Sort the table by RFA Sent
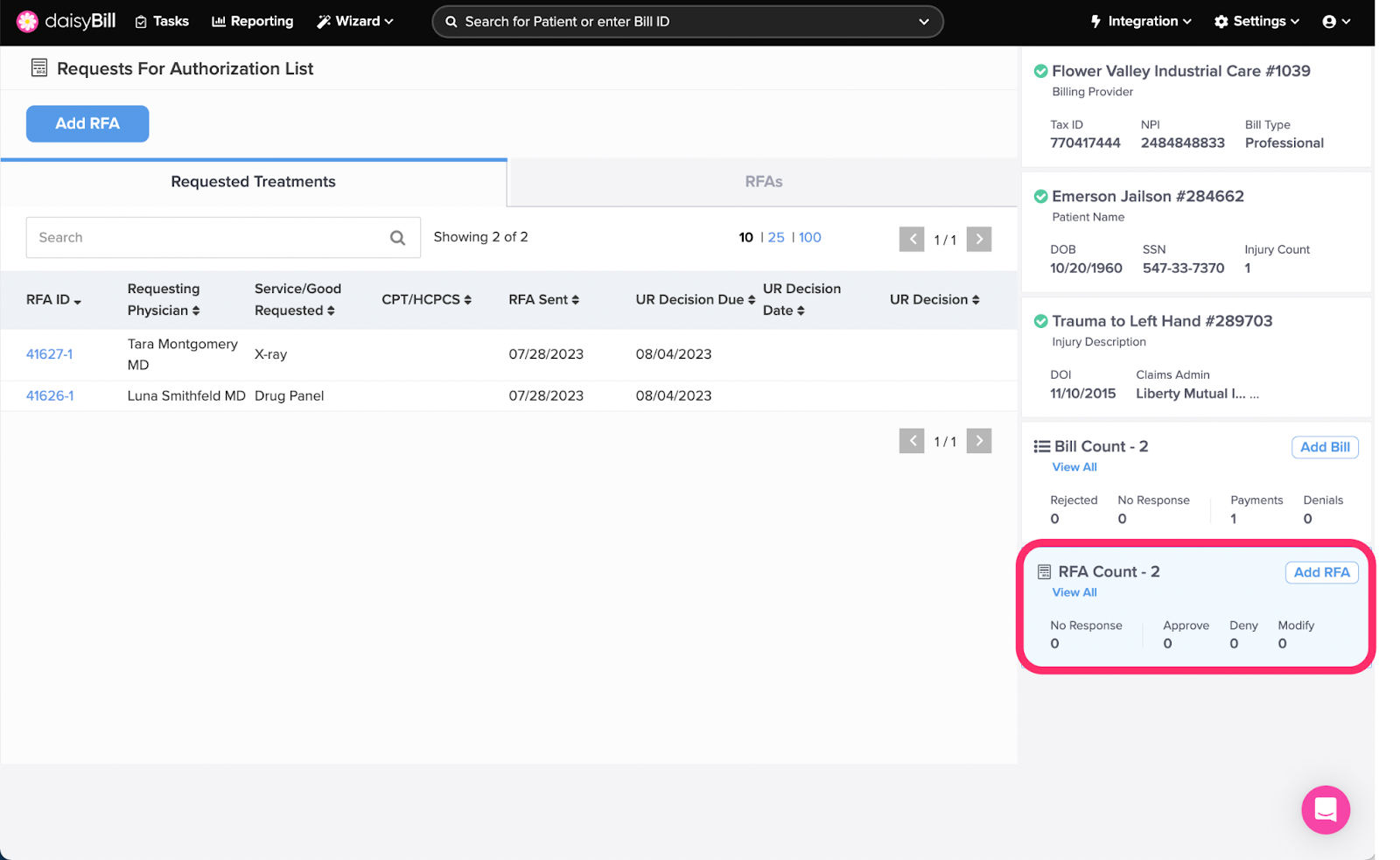 543,299
